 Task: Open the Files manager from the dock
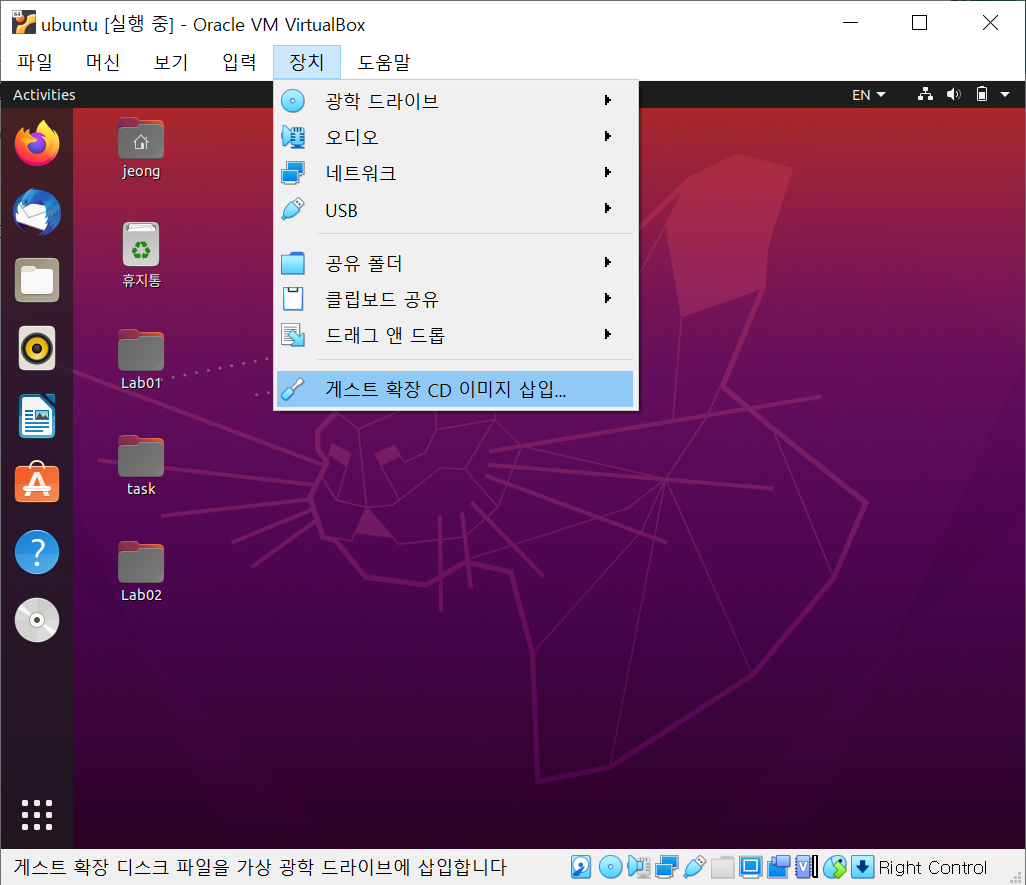pos(37,280)
